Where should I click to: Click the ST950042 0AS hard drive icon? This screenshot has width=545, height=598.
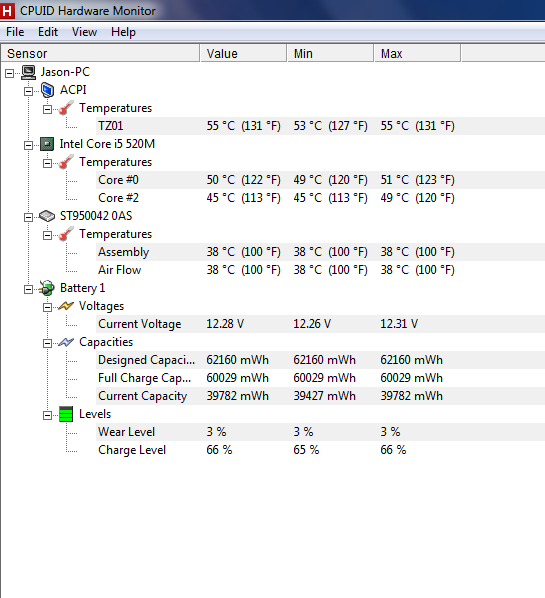(47, 216)
